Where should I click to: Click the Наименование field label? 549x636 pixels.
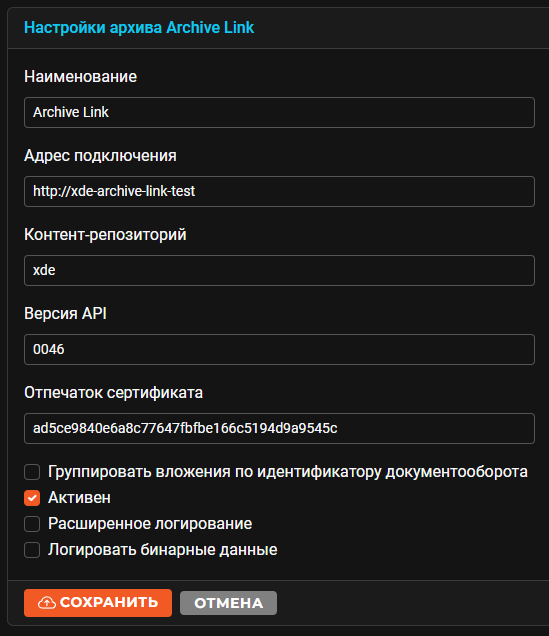pyautogui.click(x=81, y=77)
